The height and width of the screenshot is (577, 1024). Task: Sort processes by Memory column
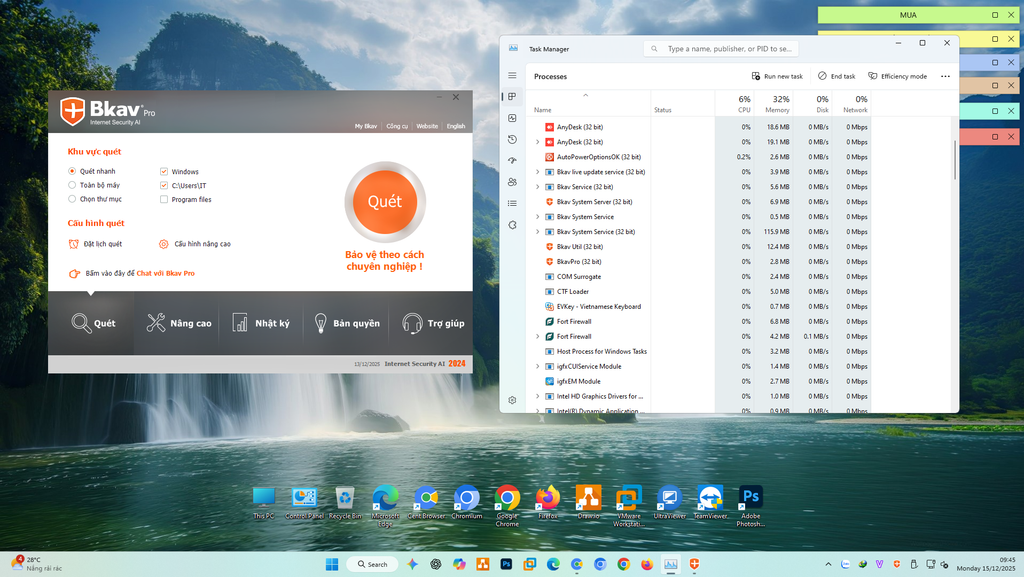(774, 104)
